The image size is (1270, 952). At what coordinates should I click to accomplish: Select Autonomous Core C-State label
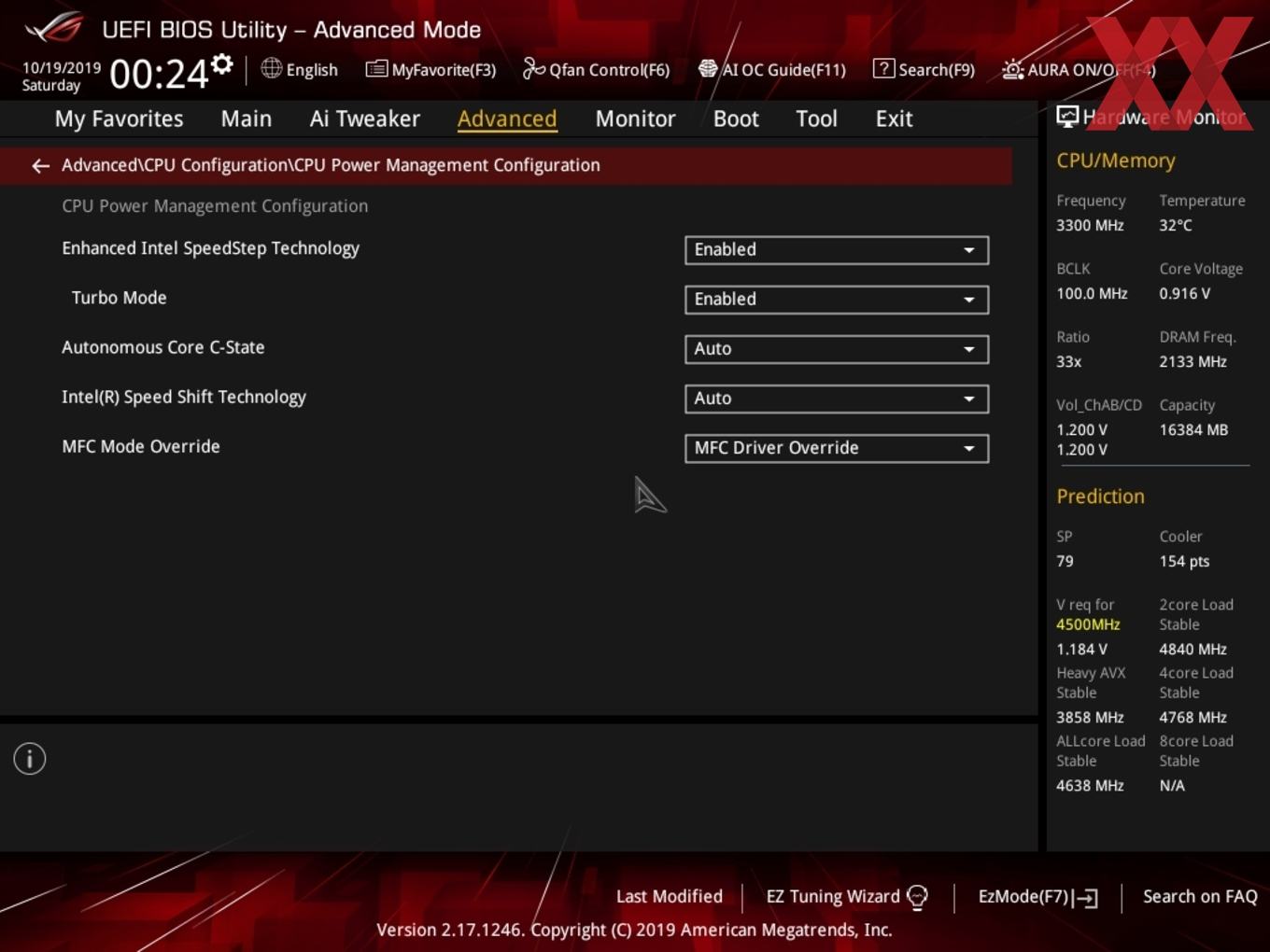click(163, 347)
